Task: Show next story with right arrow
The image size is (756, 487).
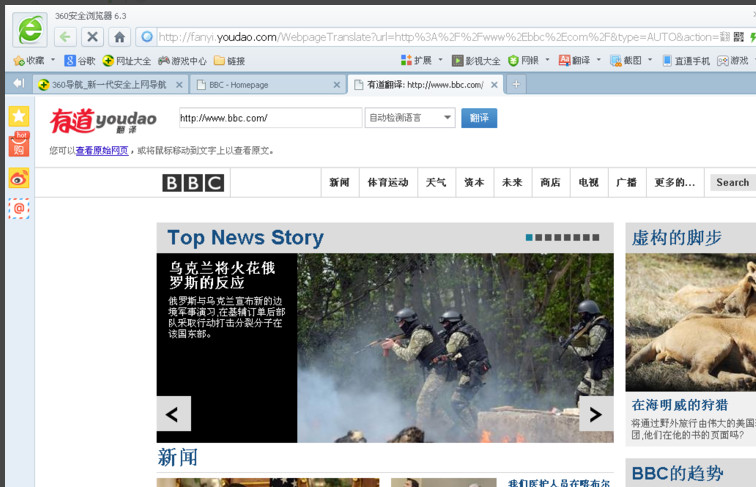Action: (x=596, y=413)
